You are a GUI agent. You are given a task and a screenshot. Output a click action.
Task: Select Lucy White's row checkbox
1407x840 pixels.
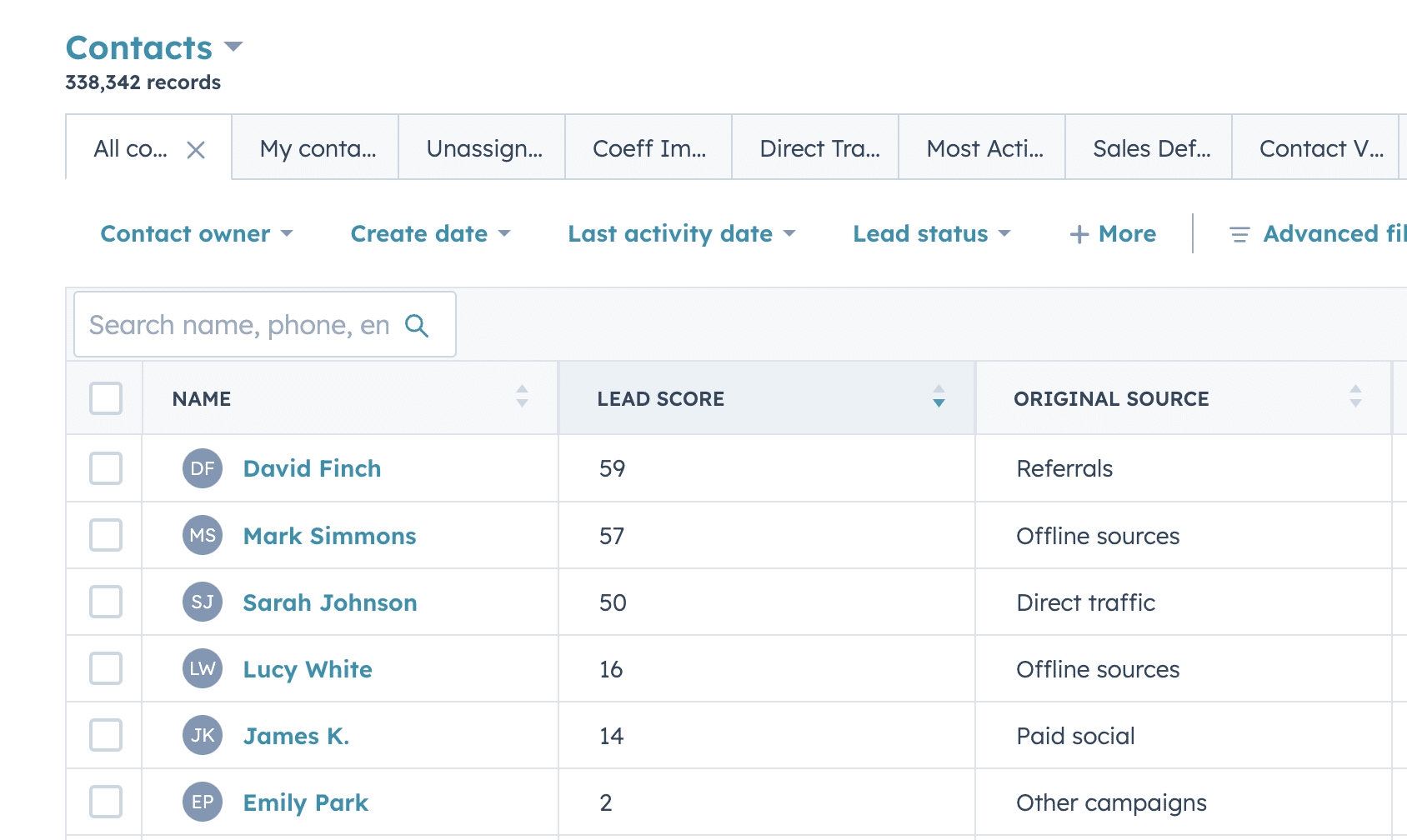106,668
